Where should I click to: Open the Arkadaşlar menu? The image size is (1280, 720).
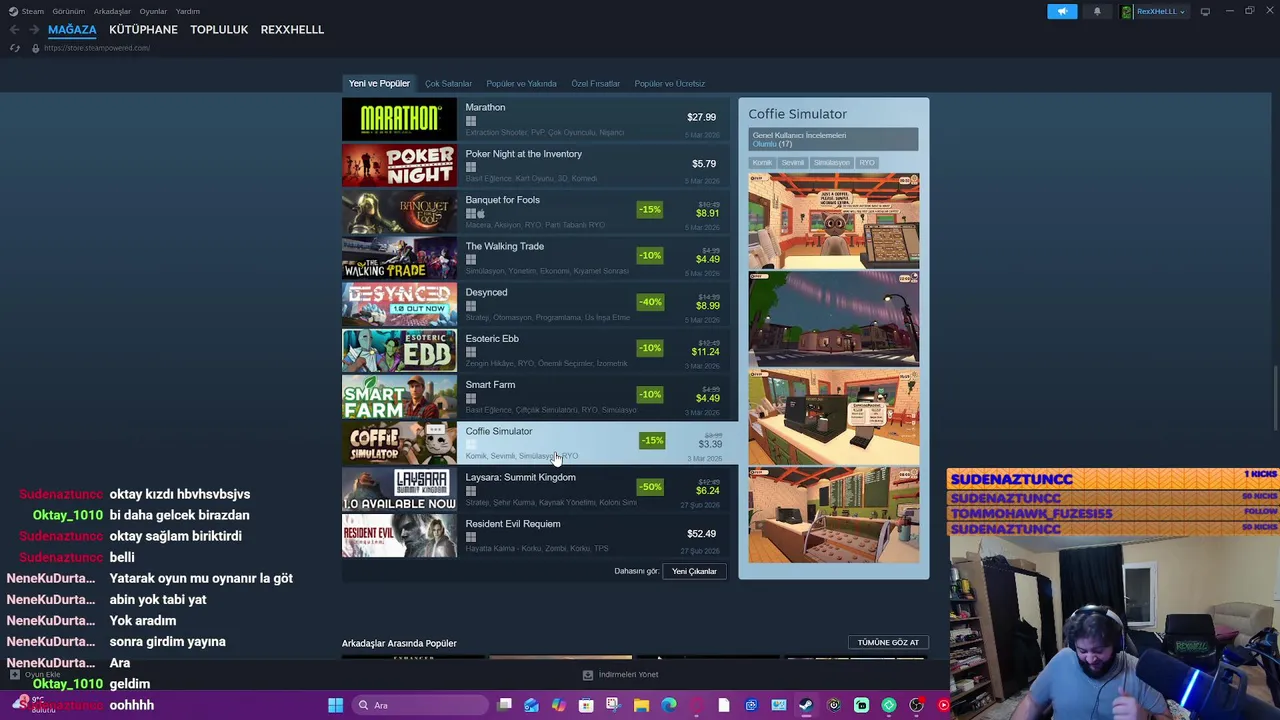112,11
